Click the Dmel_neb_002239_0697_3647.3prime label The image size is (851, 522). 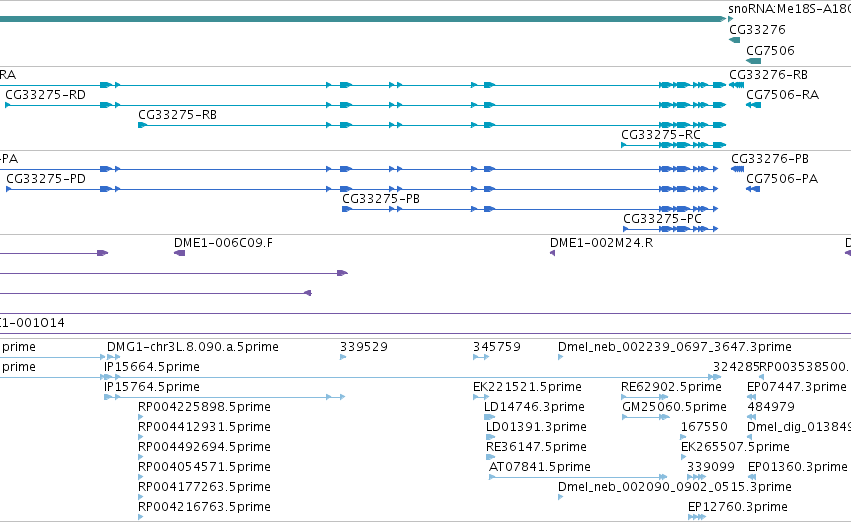tap(675, 347)
